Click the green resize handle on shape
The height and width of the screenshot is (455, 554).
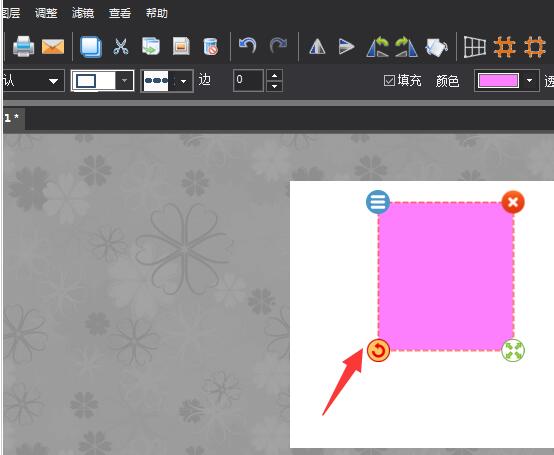[x=513, y=350]
